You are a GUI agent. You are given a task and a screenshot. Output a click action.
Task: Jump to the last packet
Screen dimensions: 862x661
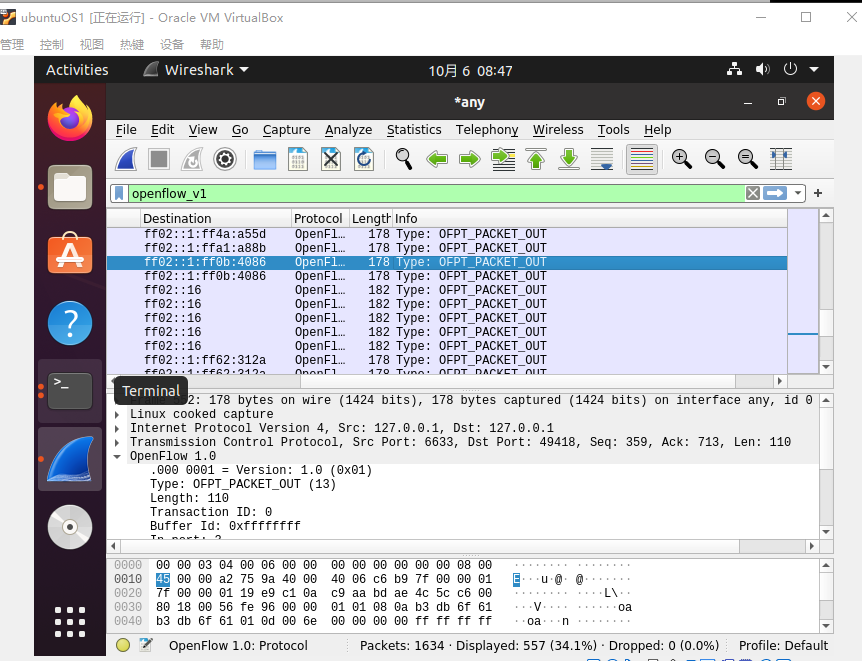point(569,159)
